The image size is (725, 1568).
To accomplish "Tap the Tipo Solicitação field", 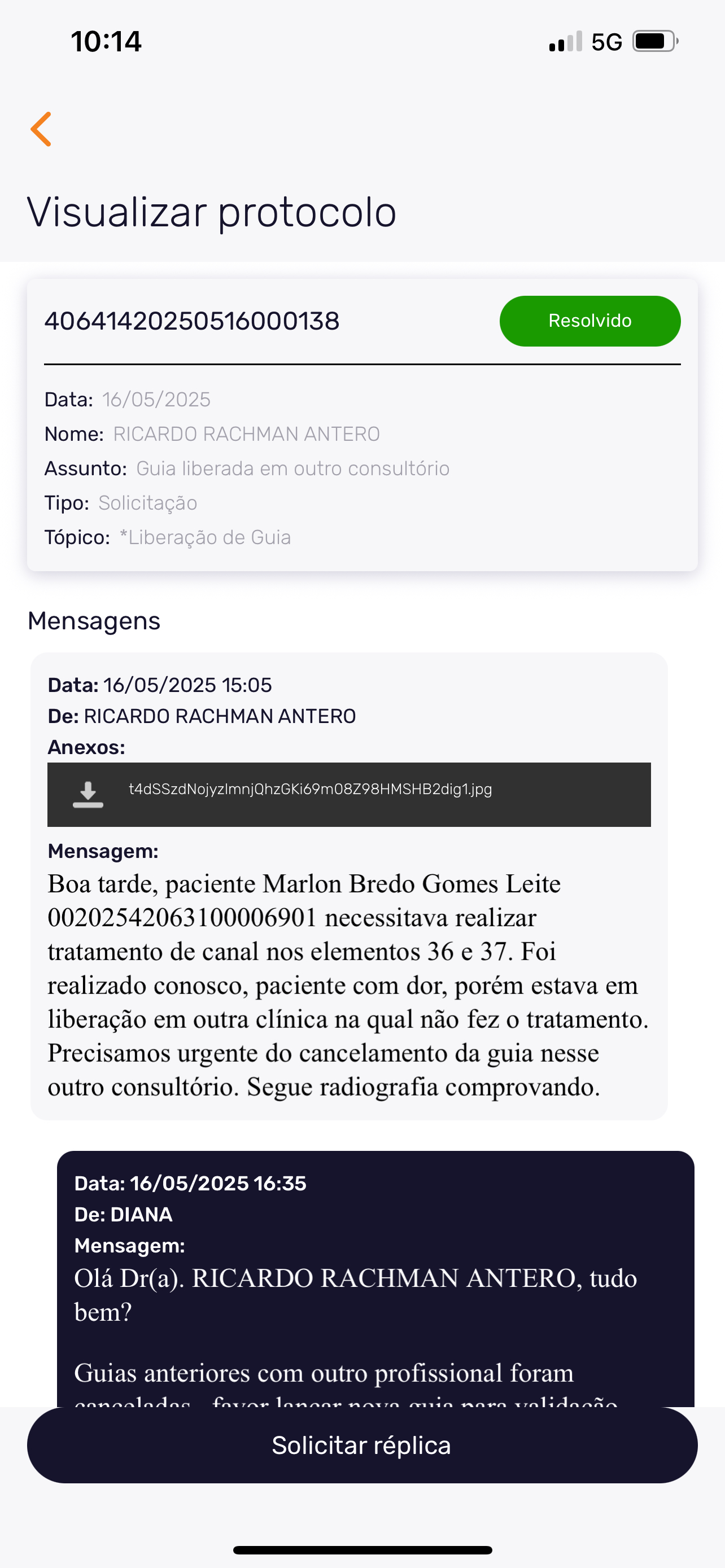I will 120,503.
